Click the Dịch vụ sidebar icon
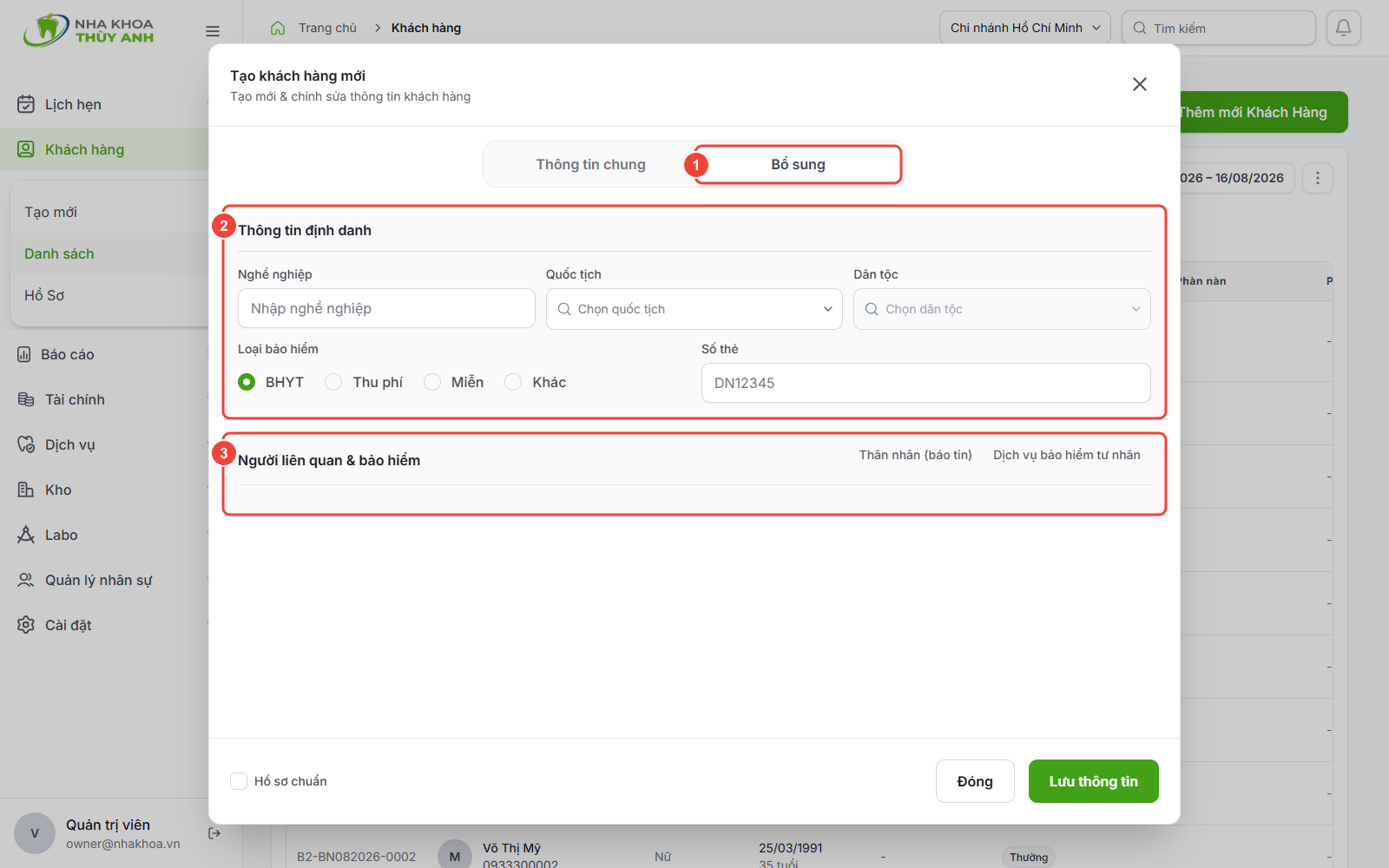Screen dimensions: 1389x868 click(x=26, y=444)
